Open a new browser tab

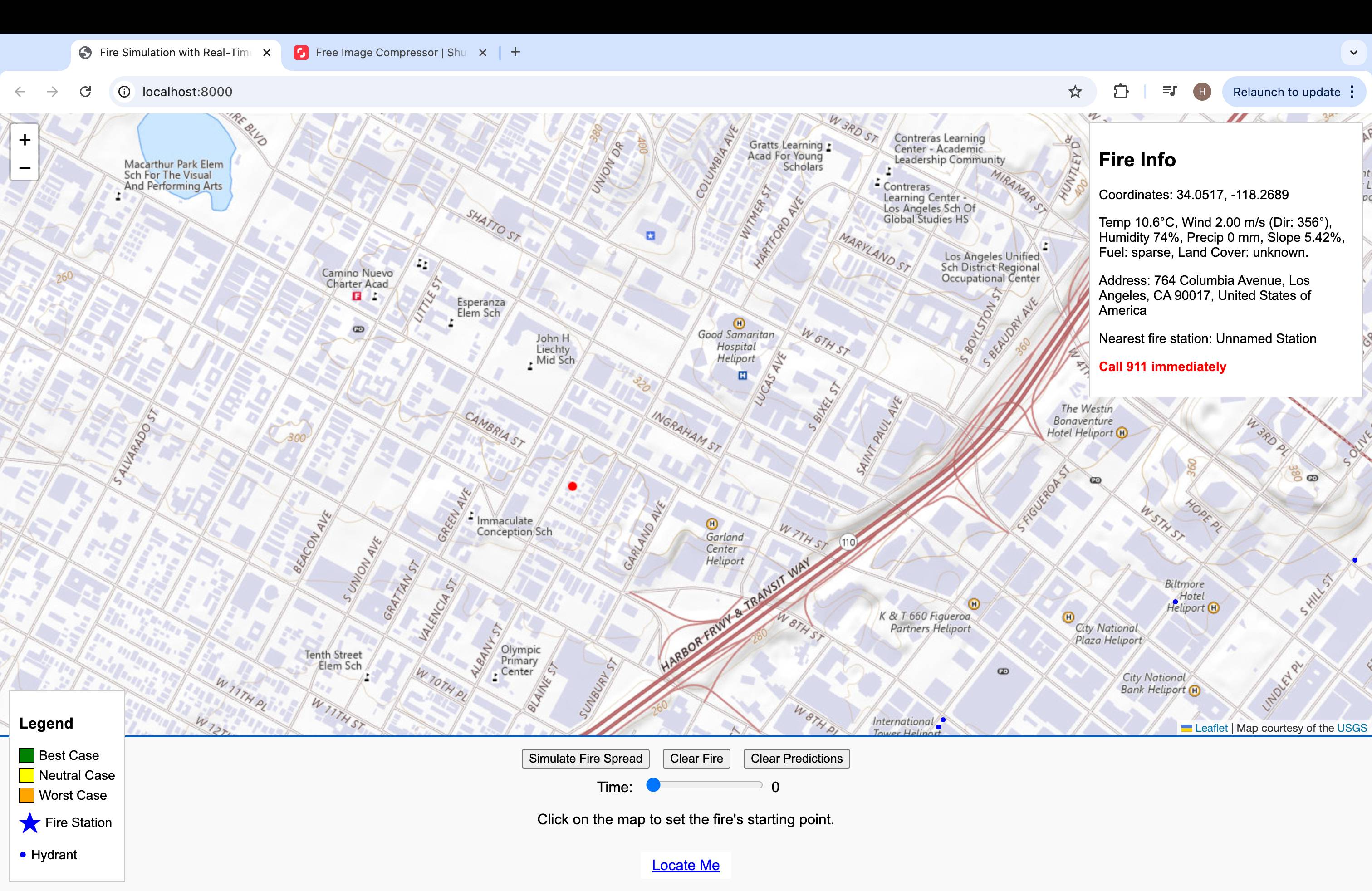coord(515,53)
